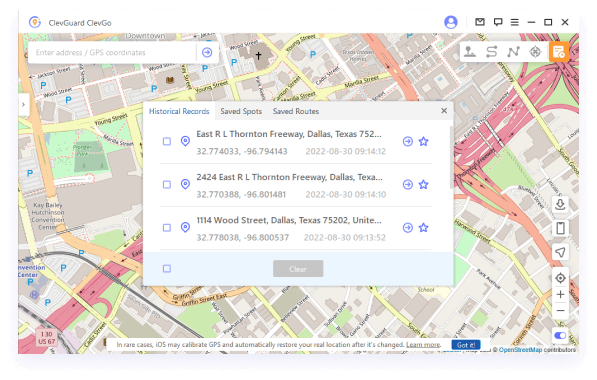
Task: Click the import GPX download icon
Action: (560, 205)
